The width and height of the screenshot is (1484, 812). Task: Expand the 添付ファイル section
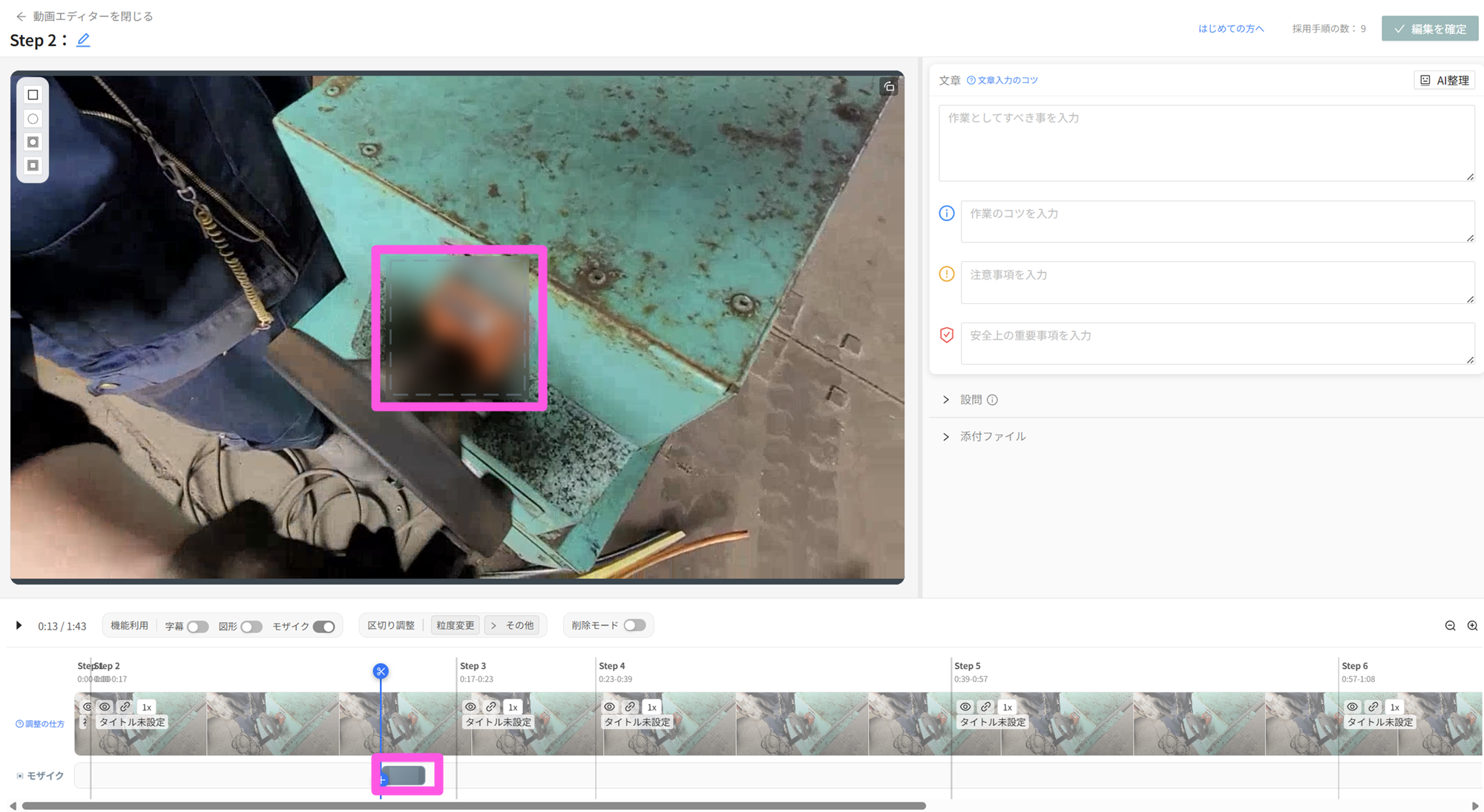(x=992, y=437)
